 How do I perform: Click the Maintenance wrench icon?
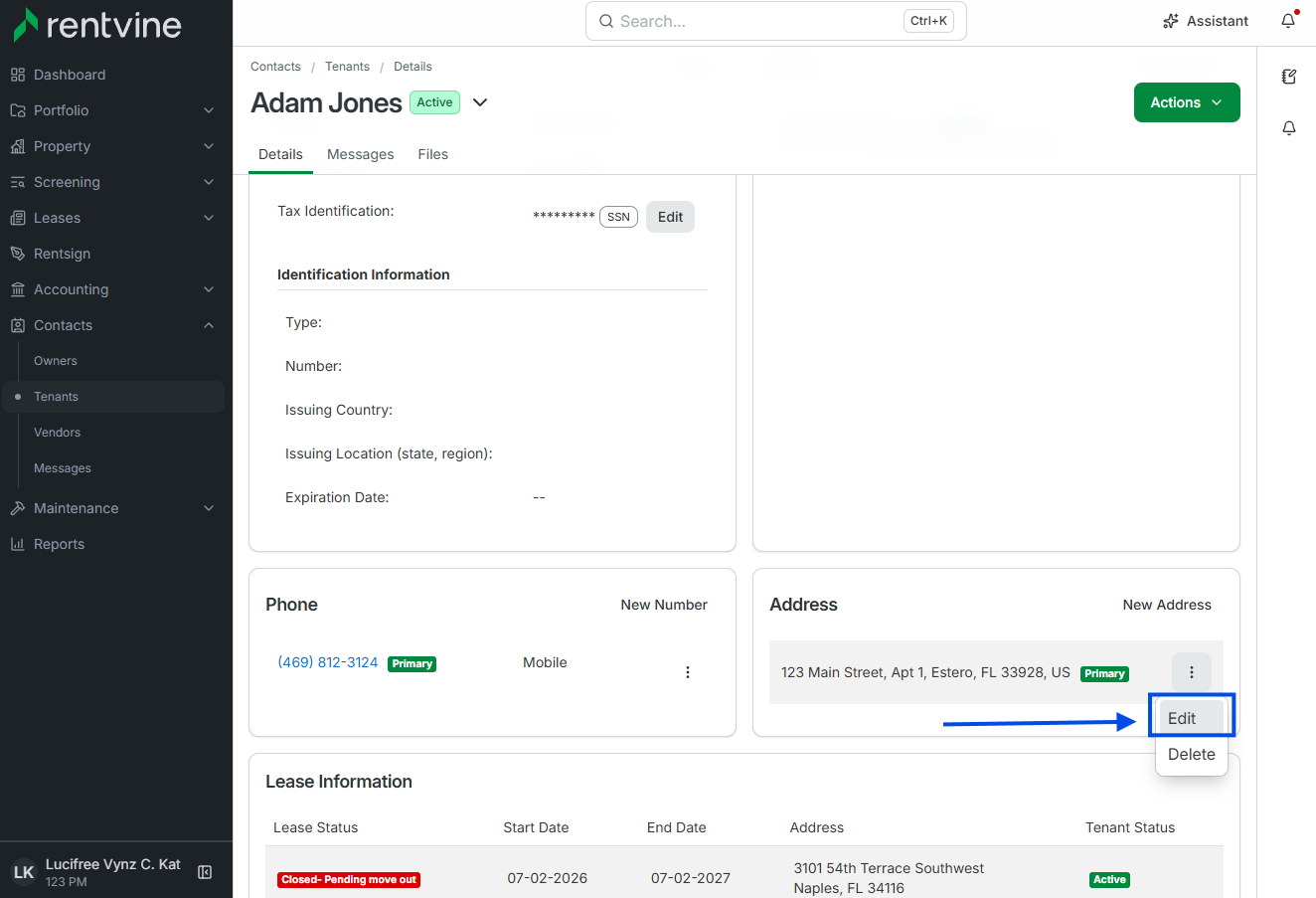coord(18,508)
